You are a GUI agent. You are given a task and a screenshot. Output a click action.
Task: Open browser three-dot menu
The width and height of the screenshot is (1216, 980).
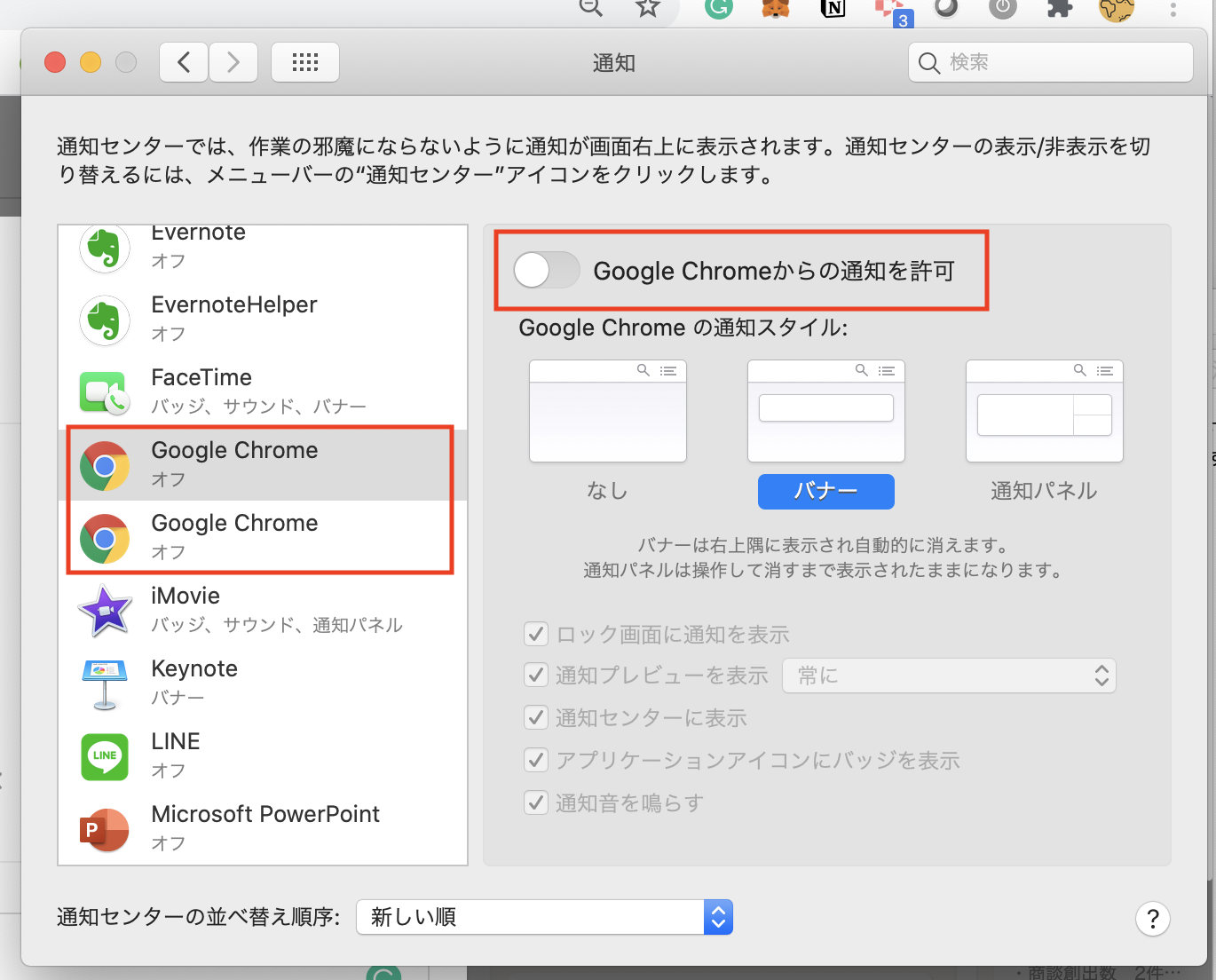click(x=1173, y=9)
